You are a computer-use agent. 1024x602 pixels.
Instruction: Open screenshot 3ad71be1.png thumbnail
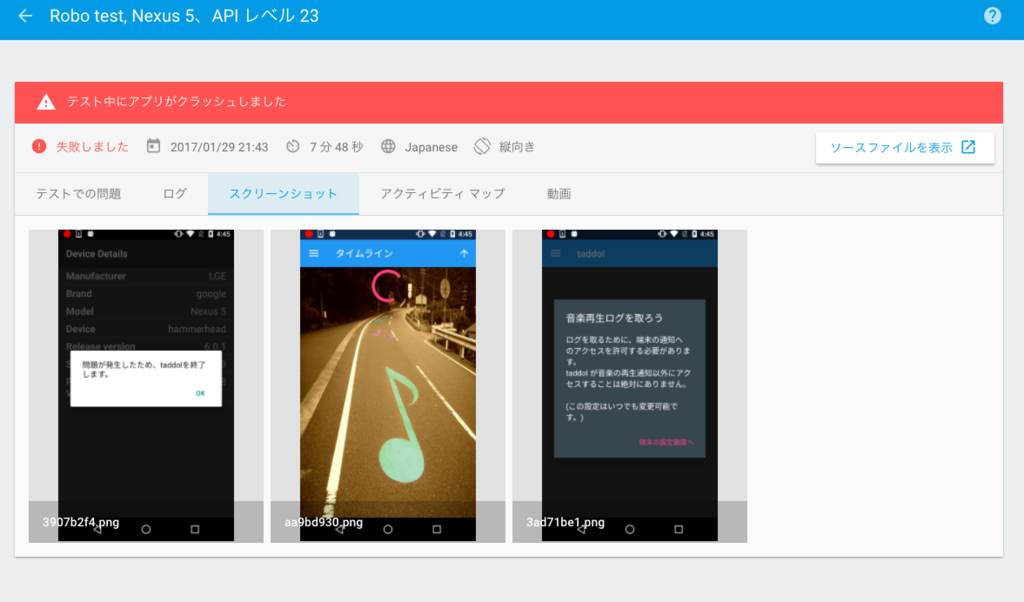(630, 386)
